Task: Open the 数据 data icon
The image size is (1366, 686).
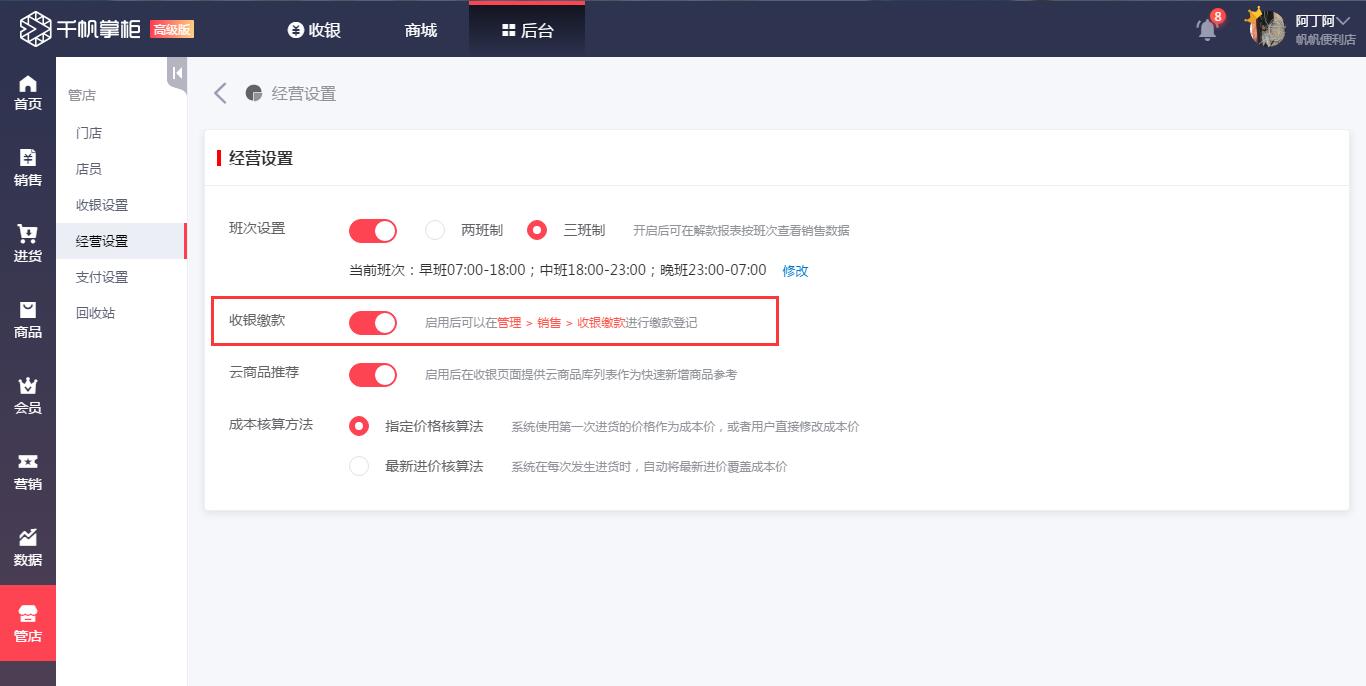Action: [27, 546]
